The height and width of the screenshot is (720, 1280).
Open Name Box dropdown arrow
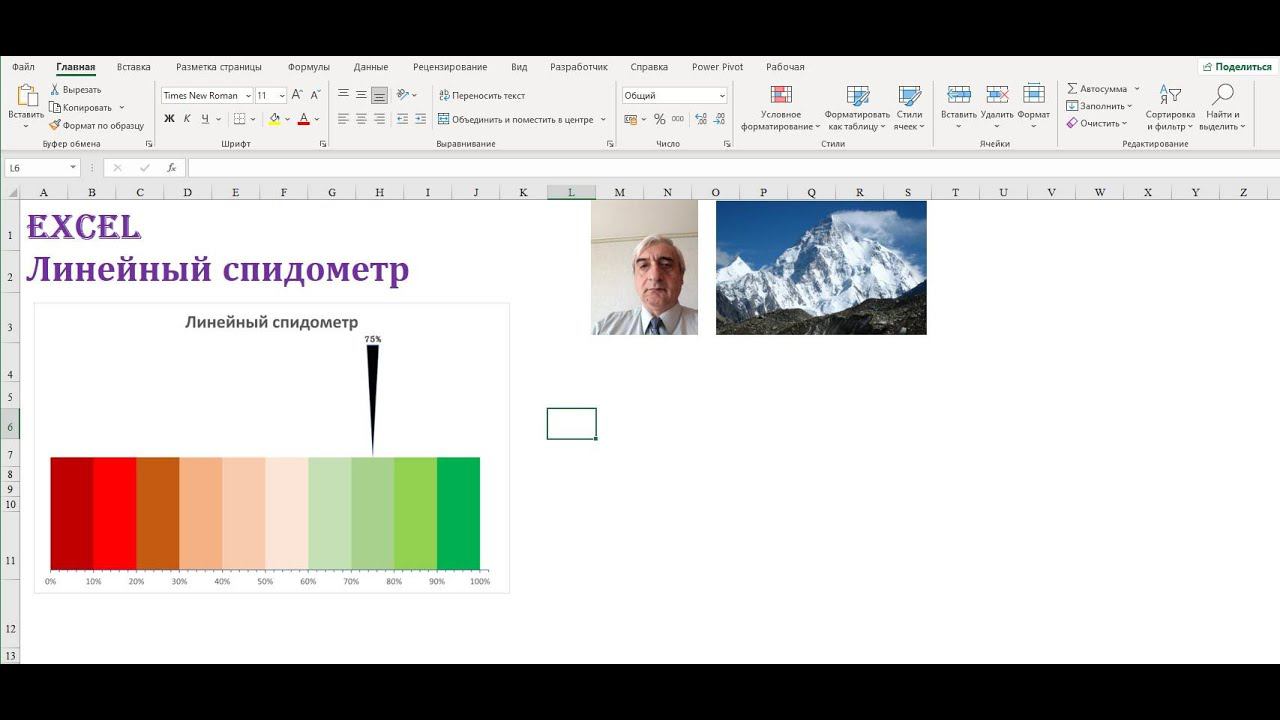[x=73, y=168]
